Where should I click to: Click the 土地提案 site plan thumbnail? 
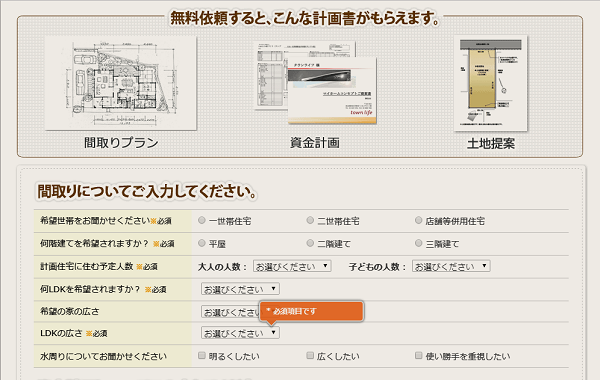[x=491, y=83]
